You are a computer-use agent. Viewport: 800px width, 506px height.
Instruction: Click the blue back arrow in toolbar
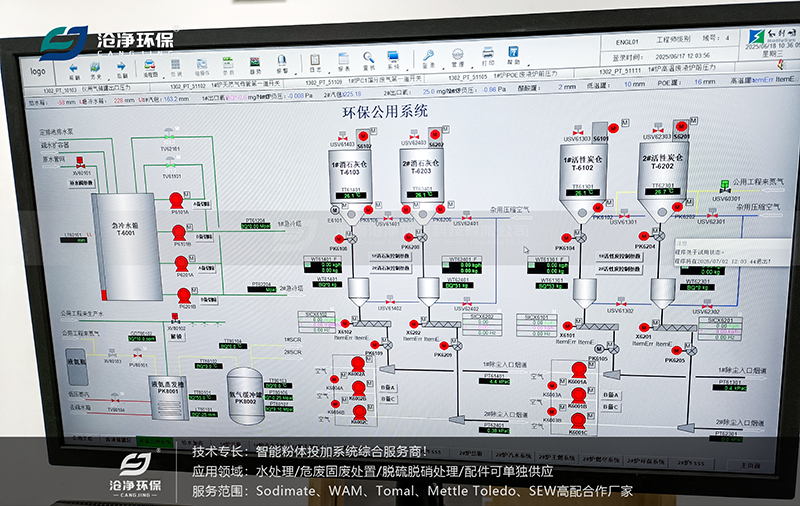[73, 68]
